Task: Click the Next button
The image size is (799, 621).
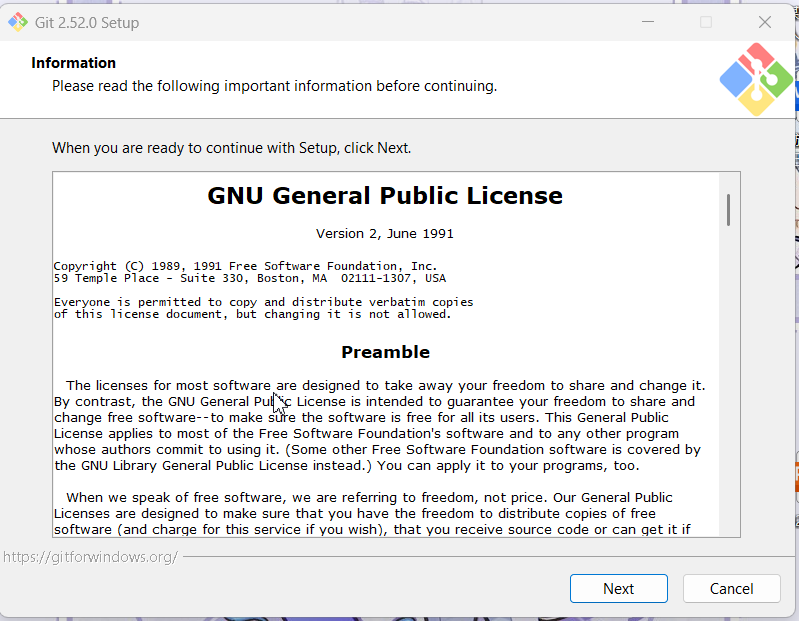Action: click(619, 588)
